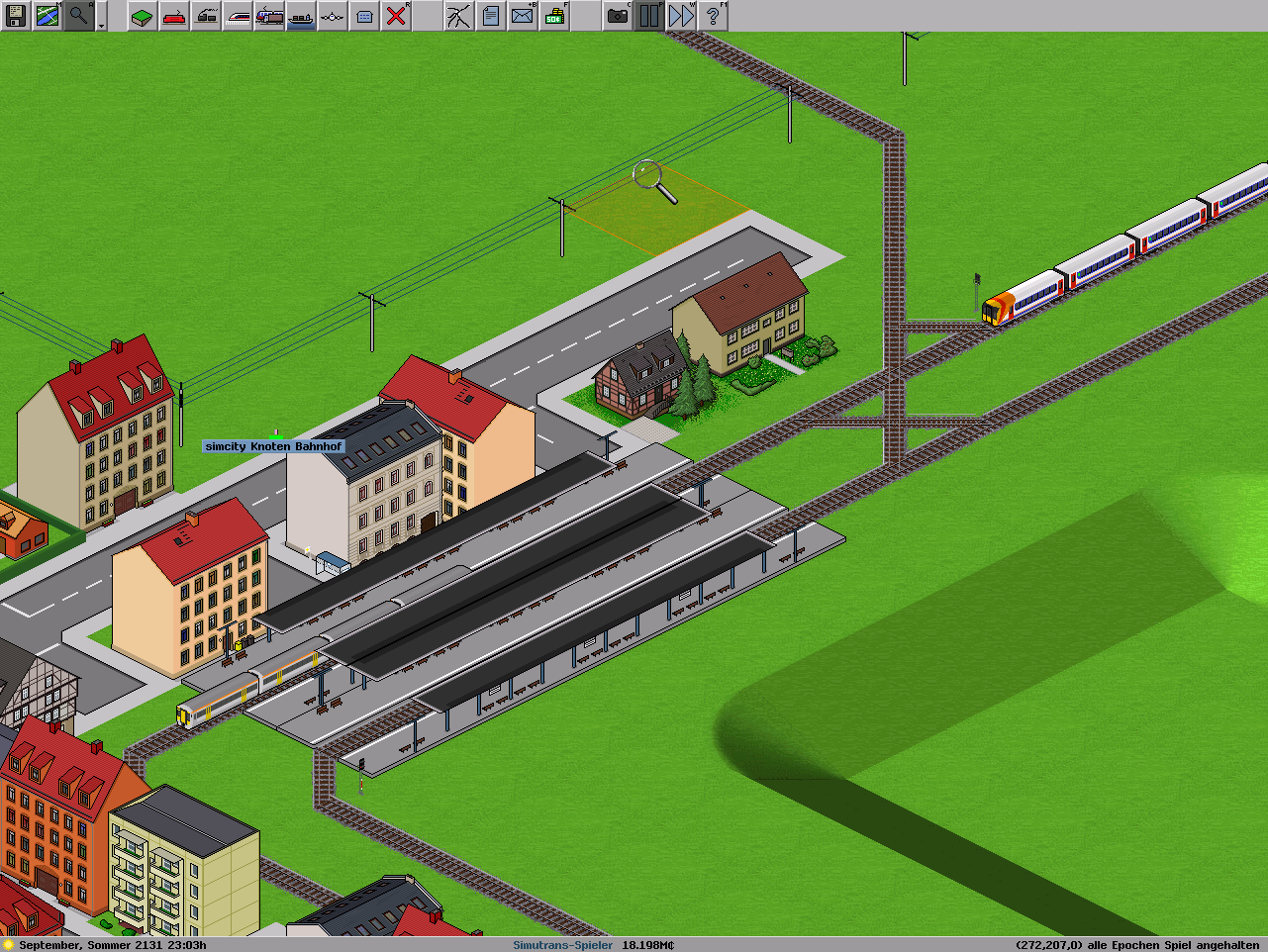Open the landscape terraforming tools
Screen dimensions: 1268x952
pyautogui.click(x=143, y=16)
